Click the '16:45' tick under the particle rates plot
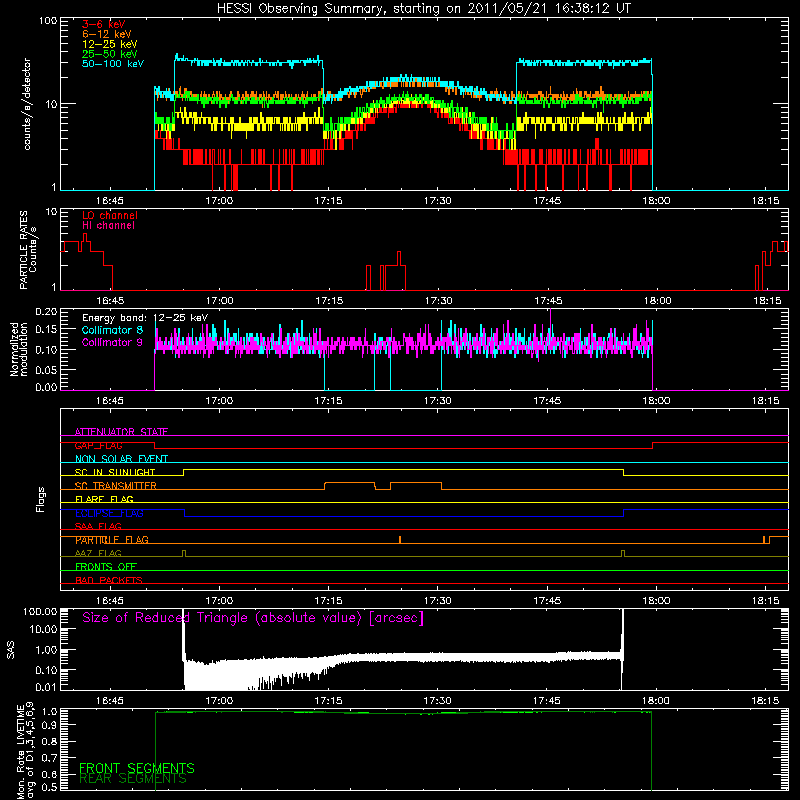This screenshot has width=800, height=800. pos(110,301)
